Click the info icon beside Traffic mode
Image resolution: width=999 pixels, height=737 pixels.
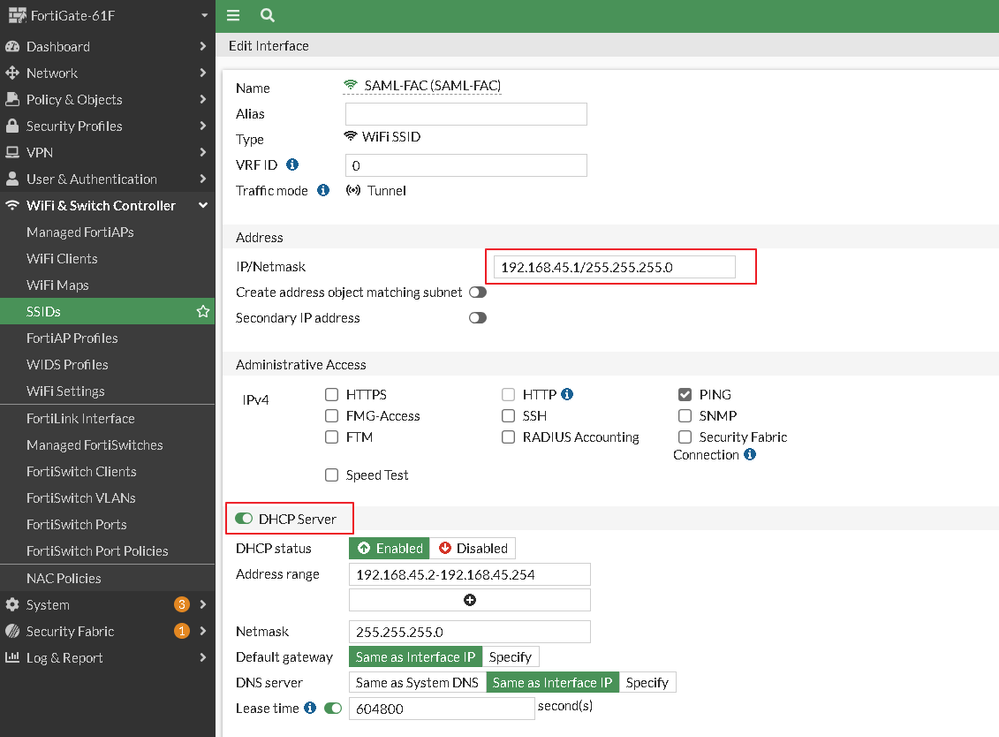coord(323,190)
